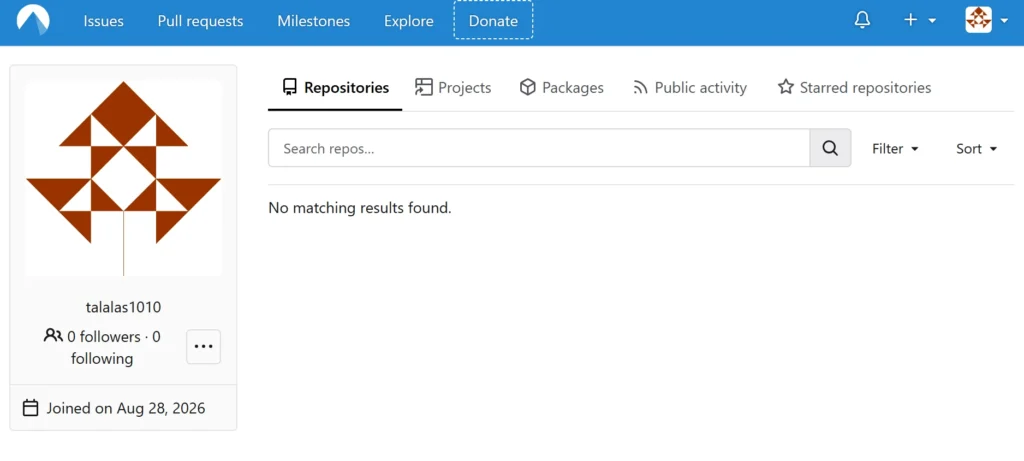Open Explore in the top navigation
This screenshot has height=461, width=1024.
[x=409, y=21]
